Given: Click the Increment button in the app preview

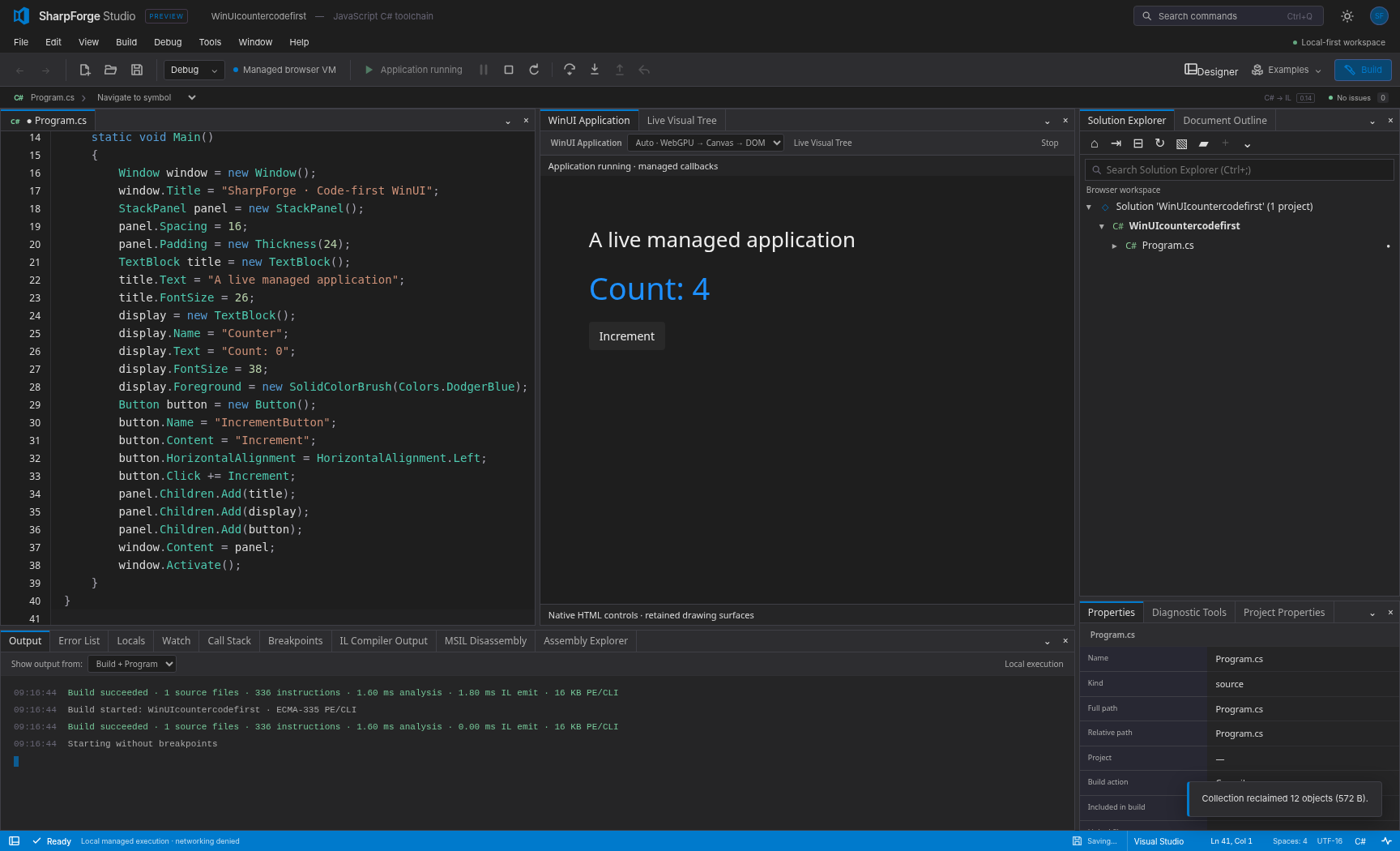Looking at the screenshot, I should point(627,336).
